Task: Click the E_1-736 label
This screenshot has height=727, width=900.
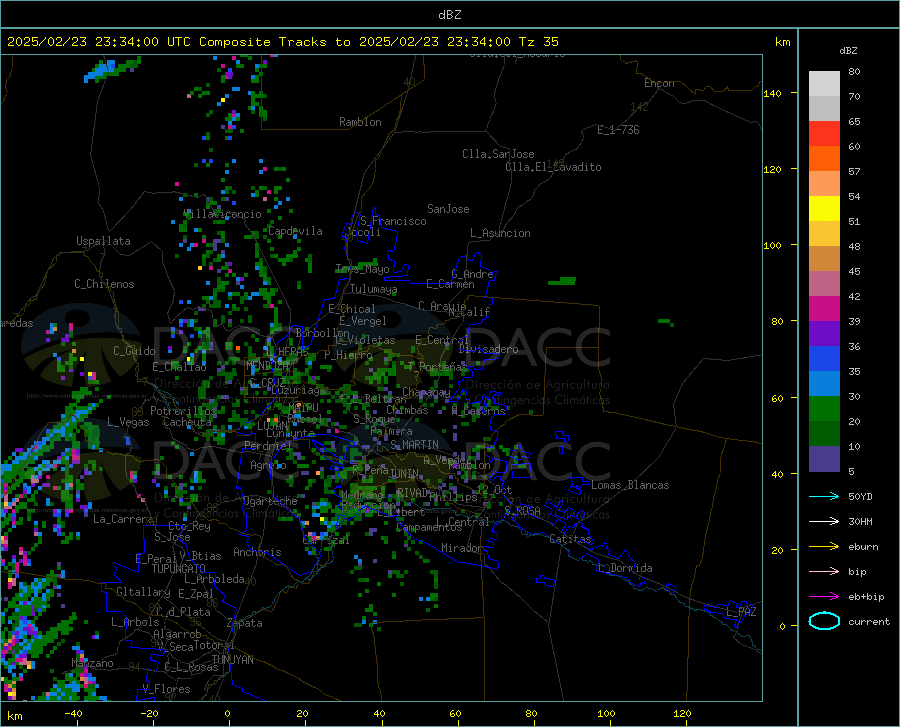Action: click(618, 130)
